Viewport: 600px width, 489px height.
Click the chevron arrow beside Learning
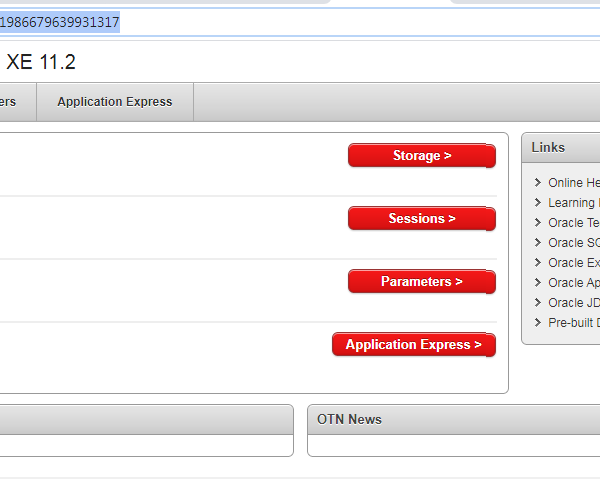point(538,202)
